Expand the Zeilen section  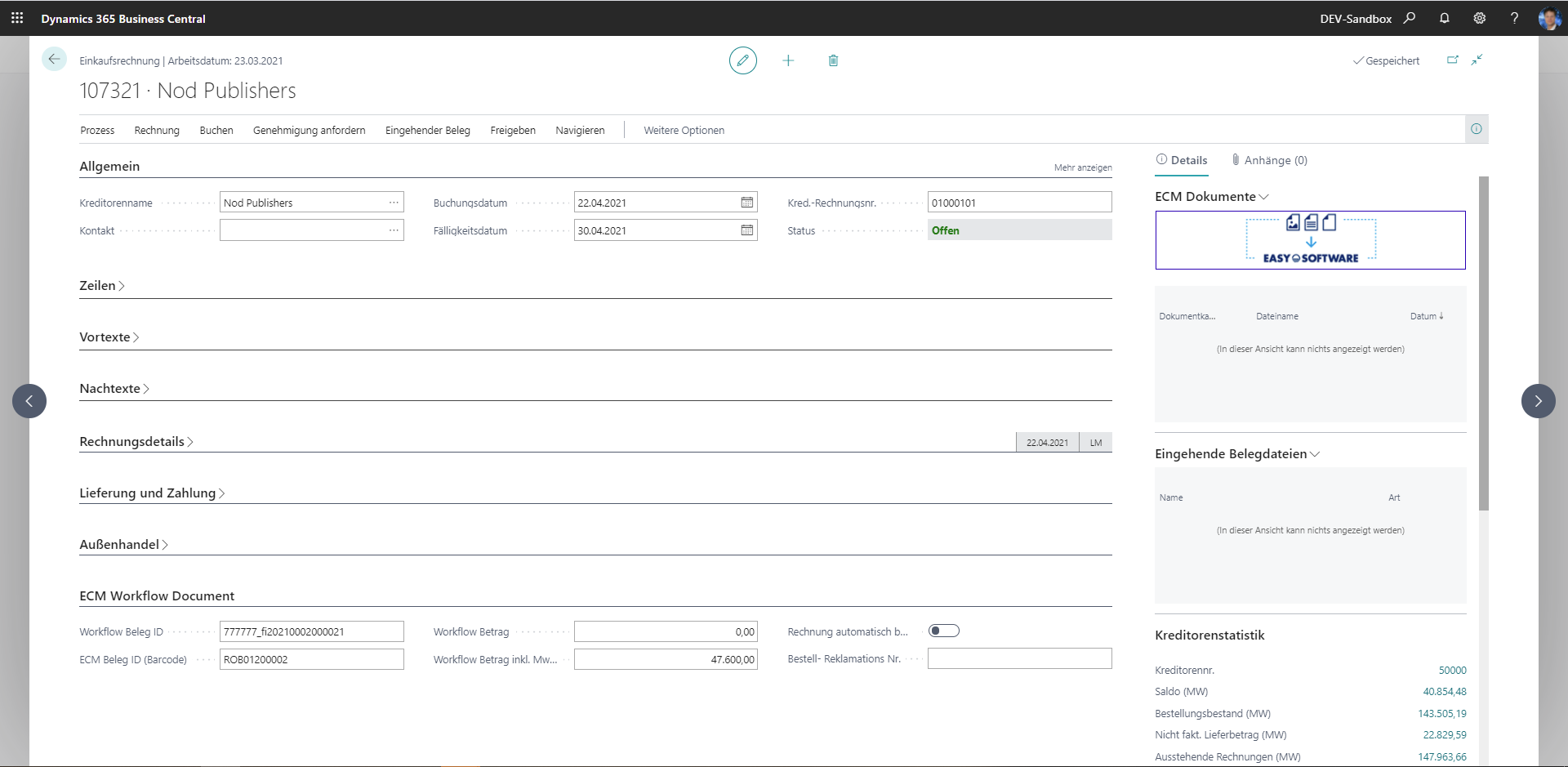click(x=102, y=286)
